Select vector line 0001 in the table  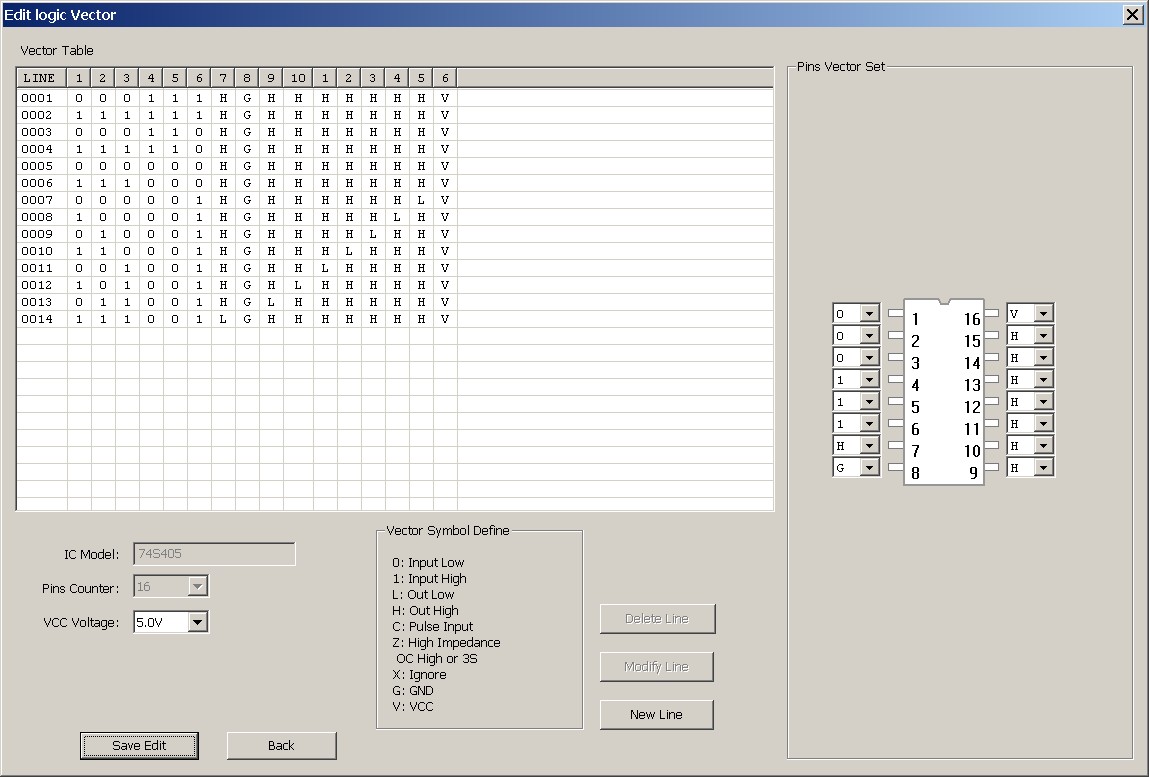[37, 98]
